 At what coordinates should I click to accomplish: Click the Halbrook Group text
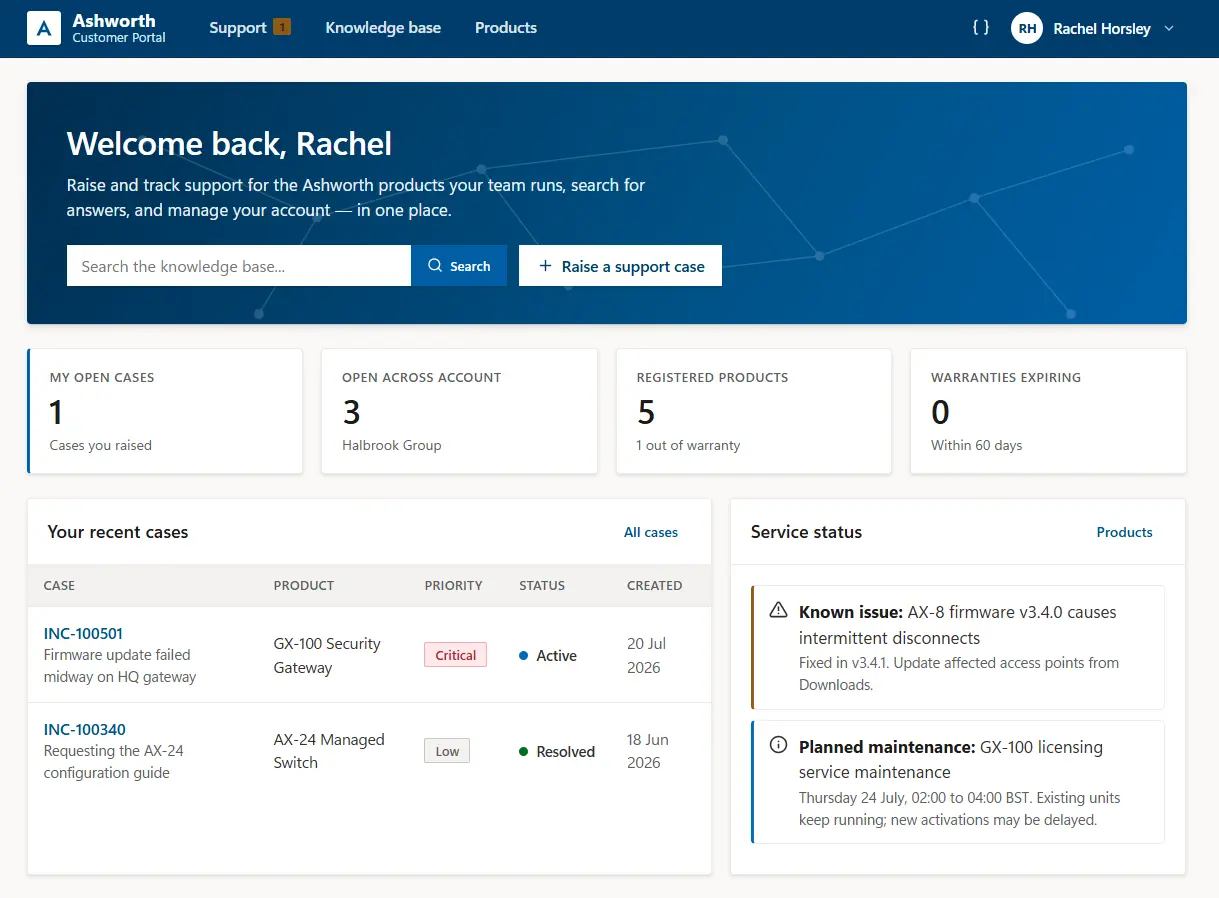pyautogui.click(x=392, y=445)
